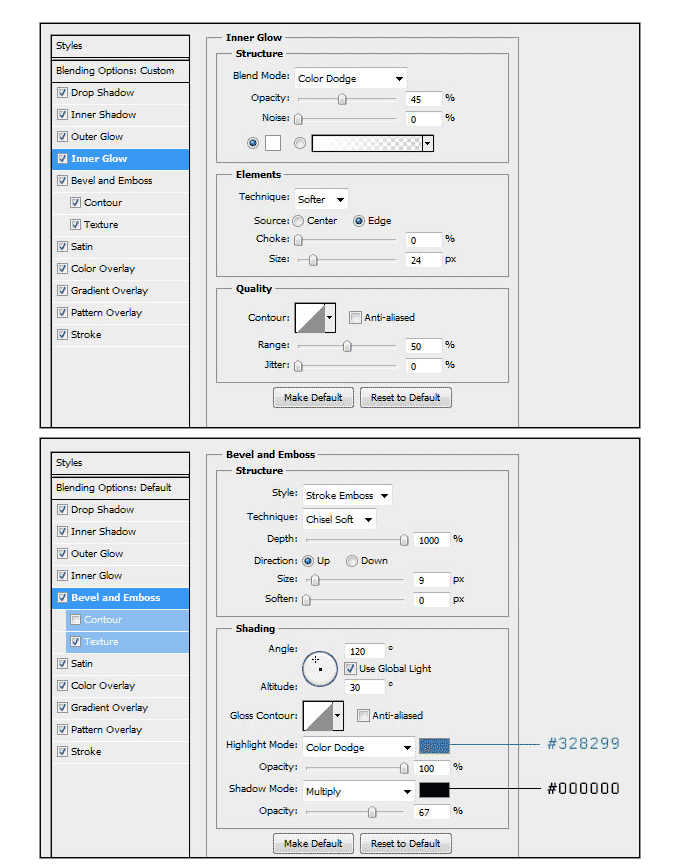Toggle the Texture checkbox in the top dialog
Image resolution: width=680 pixels, height=864 pixels.
[x=75, y=225]
